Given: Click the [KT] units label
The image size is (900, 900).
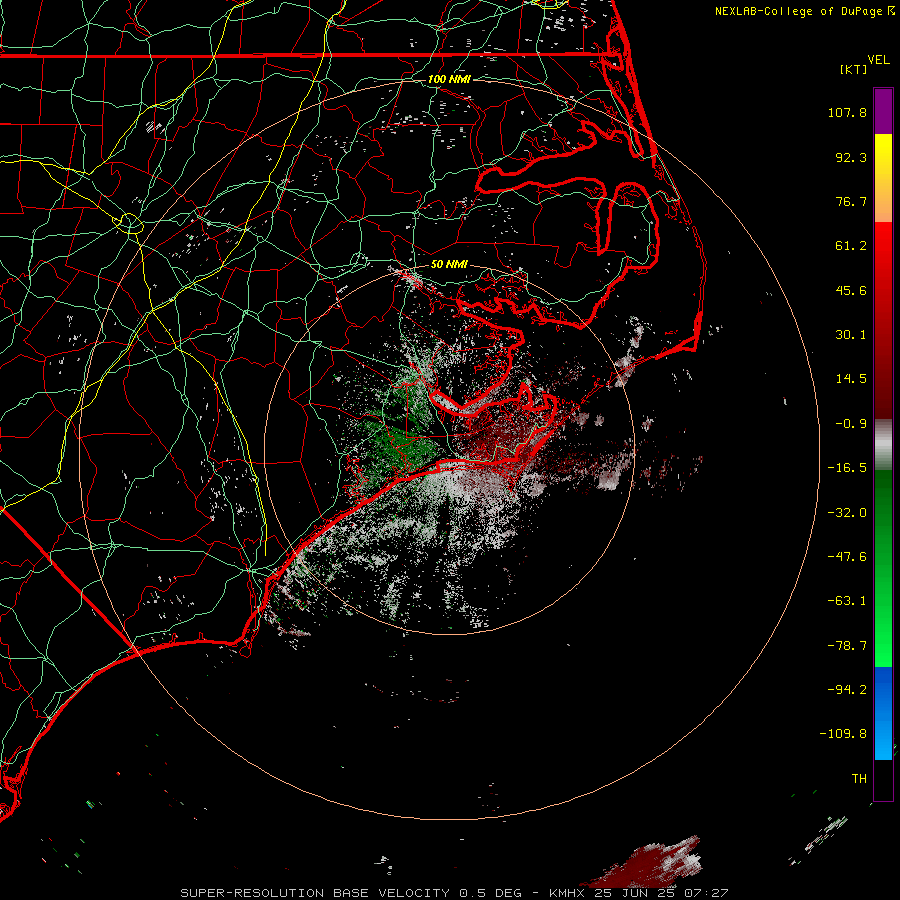Looking at the screenshot, I should (854, 69).
